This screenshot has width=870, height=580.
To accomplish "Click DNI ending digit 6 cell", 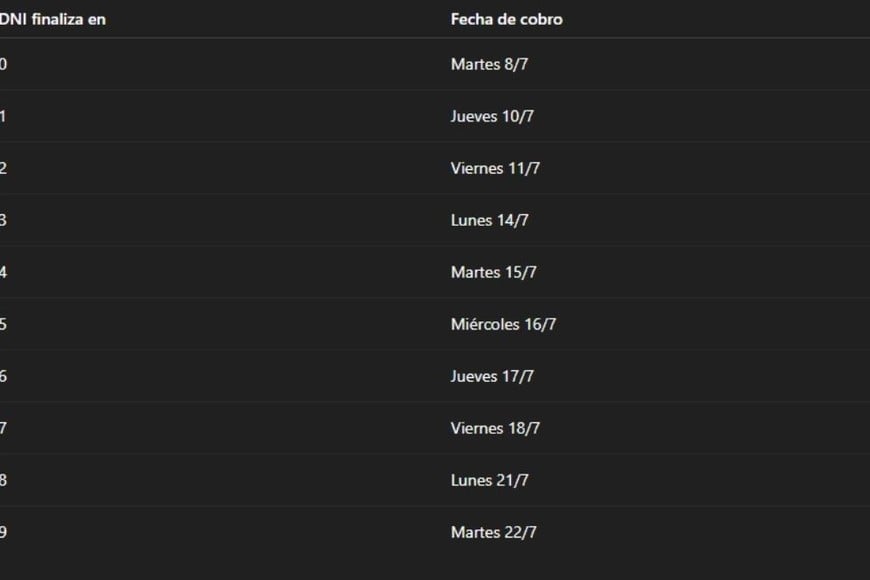I will [4, 376].
